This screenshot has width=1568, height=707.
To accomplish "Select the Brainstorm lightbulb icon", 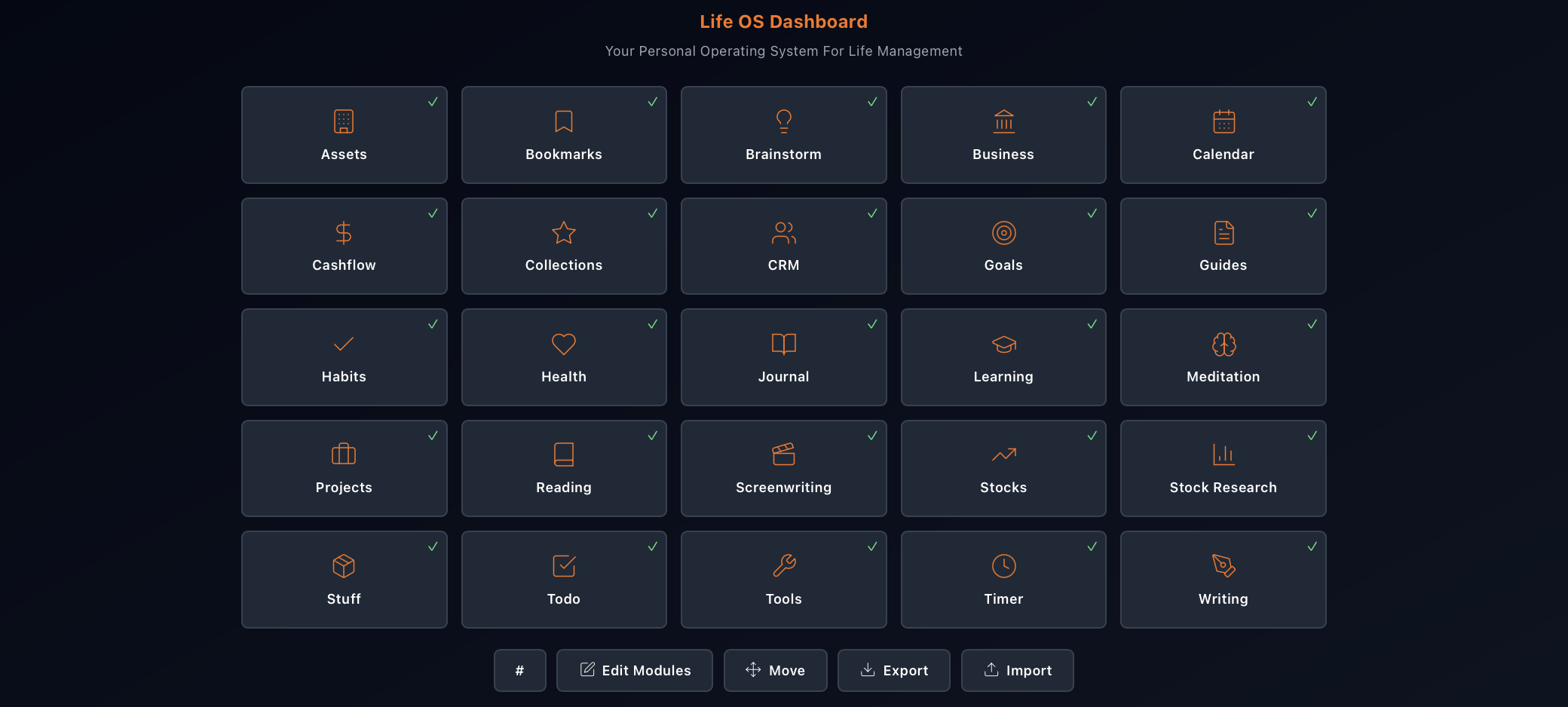I will (x=784, y=121).
